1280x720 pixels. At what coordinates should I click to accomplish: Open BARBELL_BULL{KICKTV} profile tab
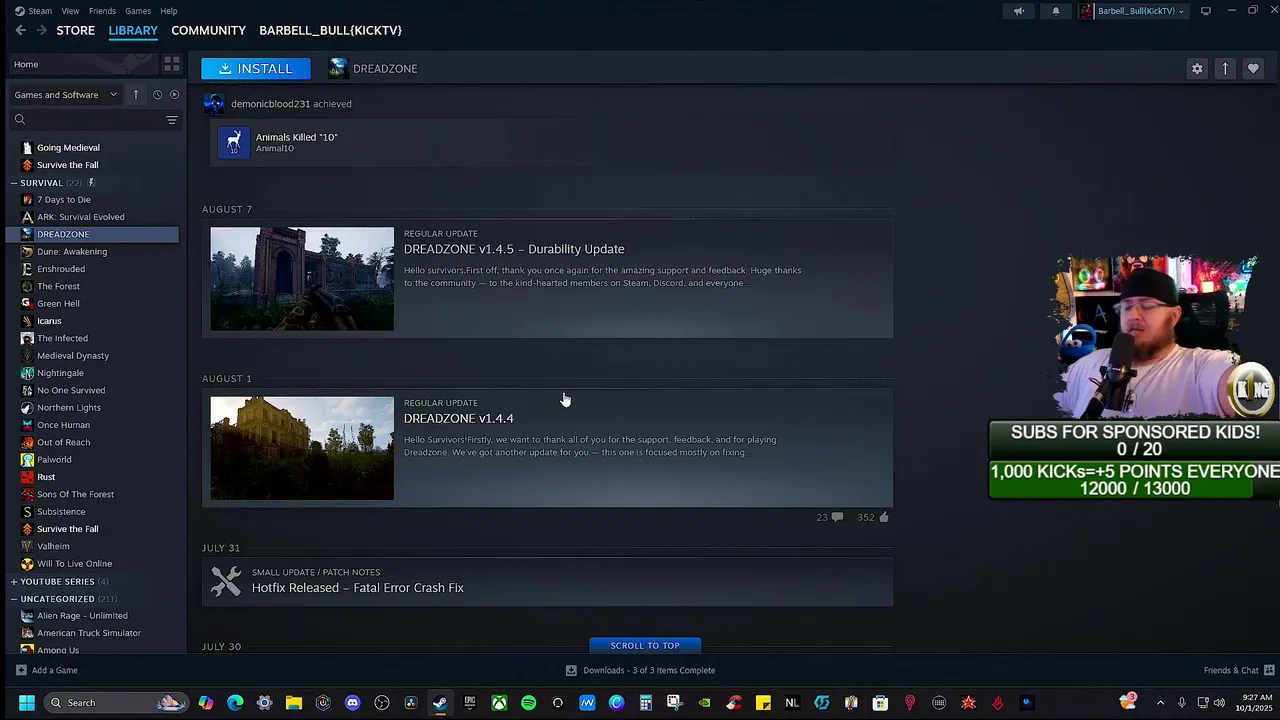pos(330,31)
